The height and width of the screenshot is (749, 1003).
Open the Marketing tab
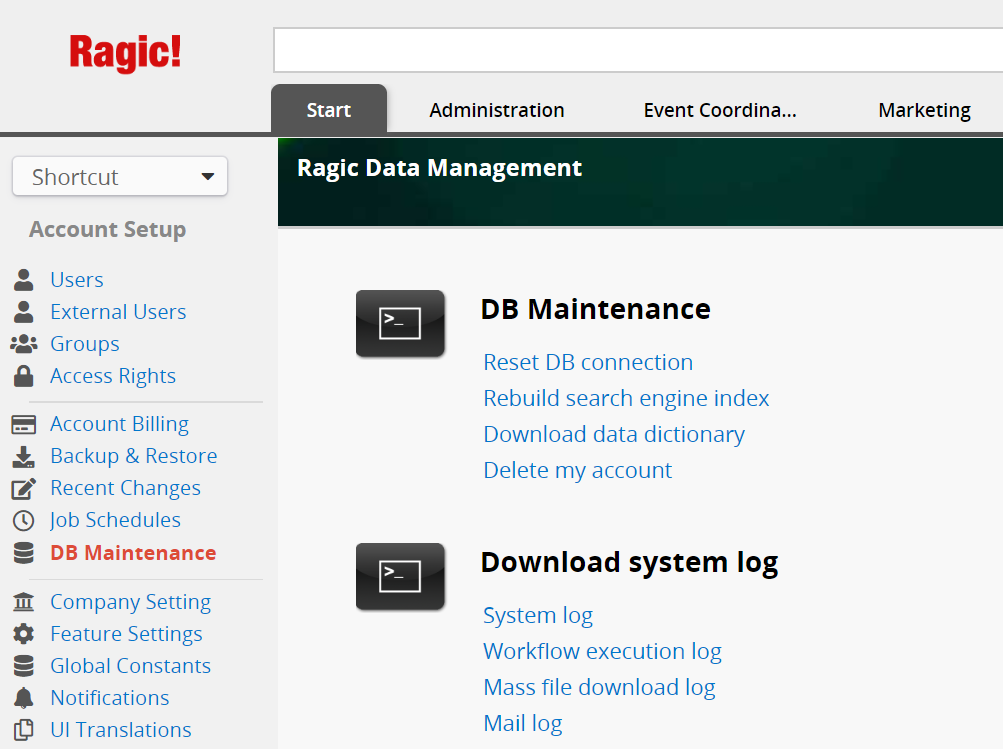pyautogui.click(x=924, y=110)
